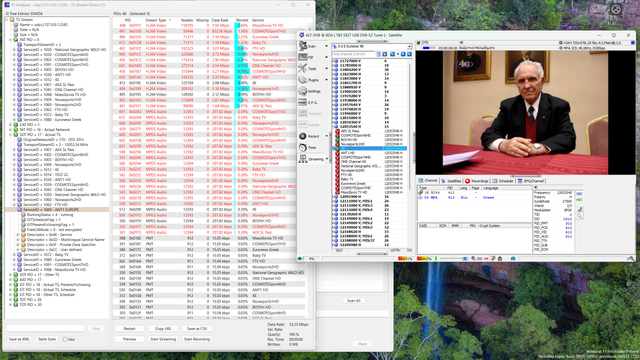The image size is (640, 360).
Task: Click Start Recording button
Action: tap(197, 339)
